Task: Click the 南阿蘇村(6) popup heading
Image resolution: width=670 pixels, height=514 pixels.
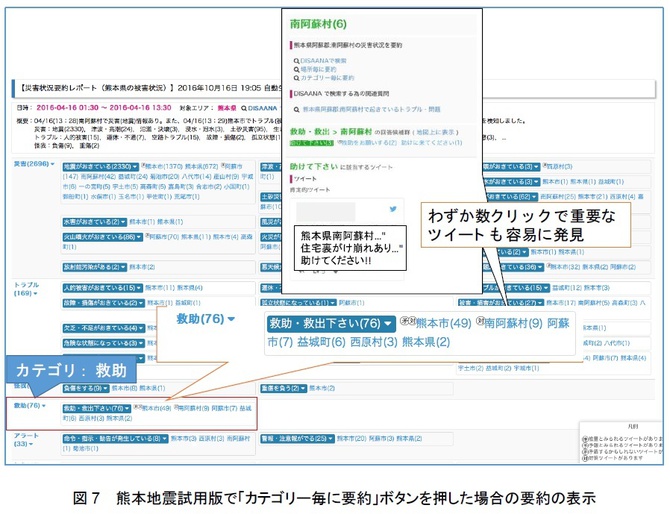Action: 318,23
